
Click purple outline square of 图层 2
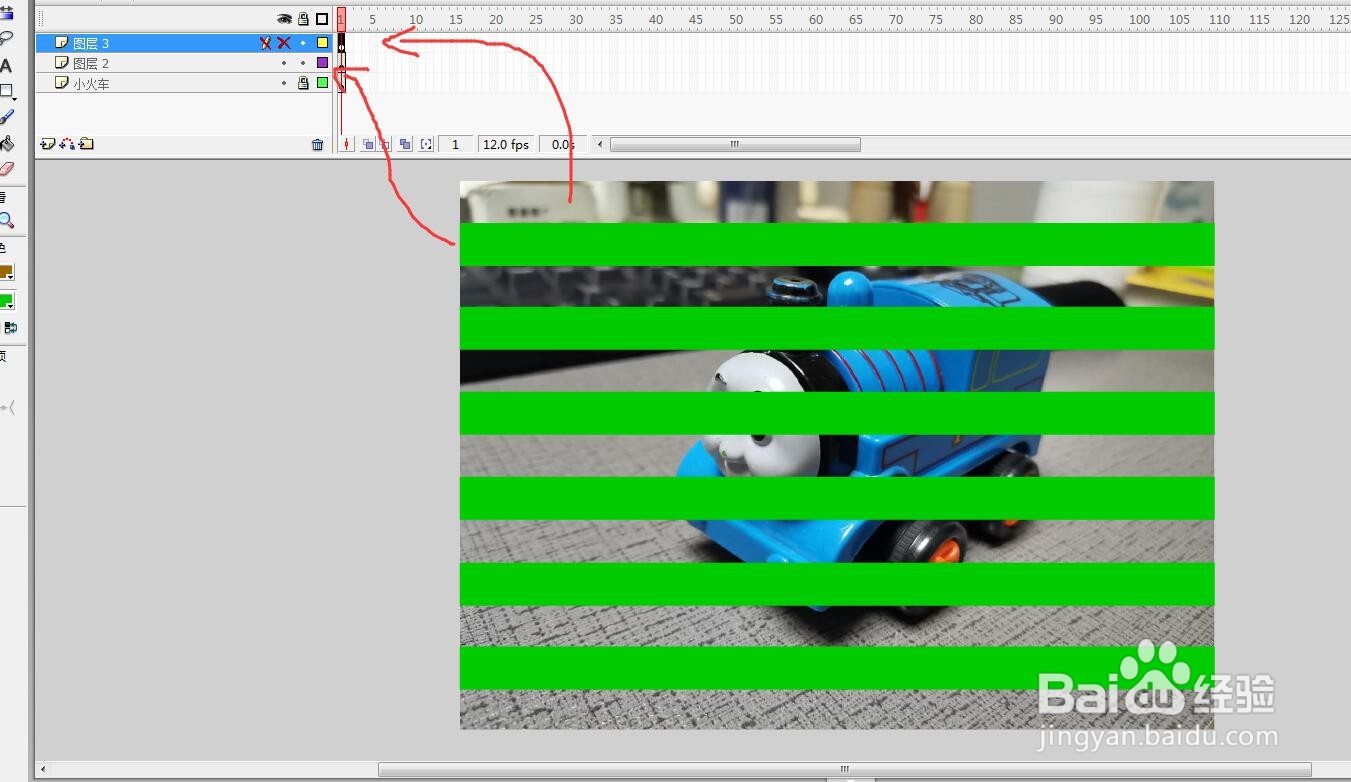(x=322, y=63)
